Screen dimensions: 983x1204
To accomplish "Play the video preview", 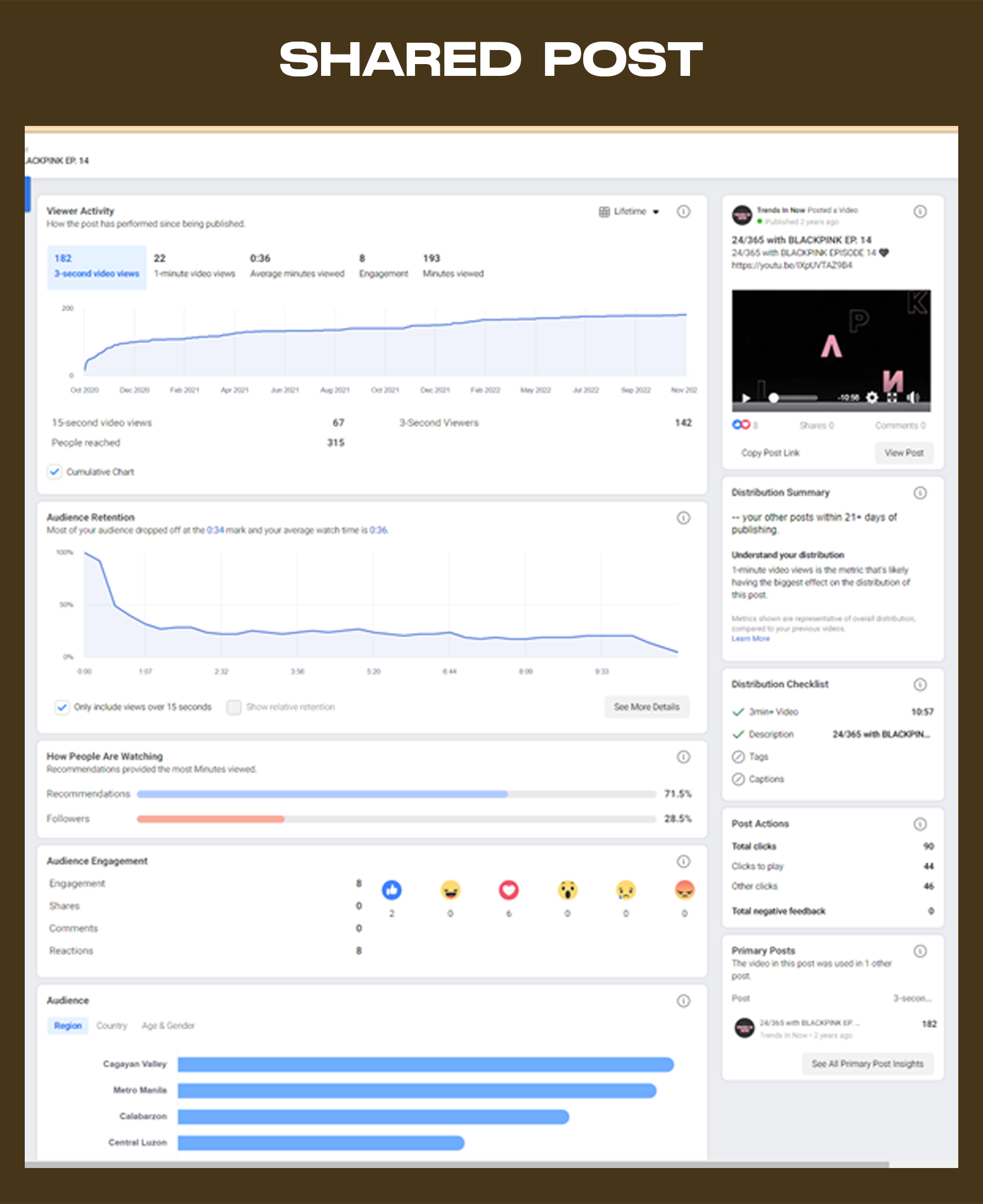I will tap(746, 398).
